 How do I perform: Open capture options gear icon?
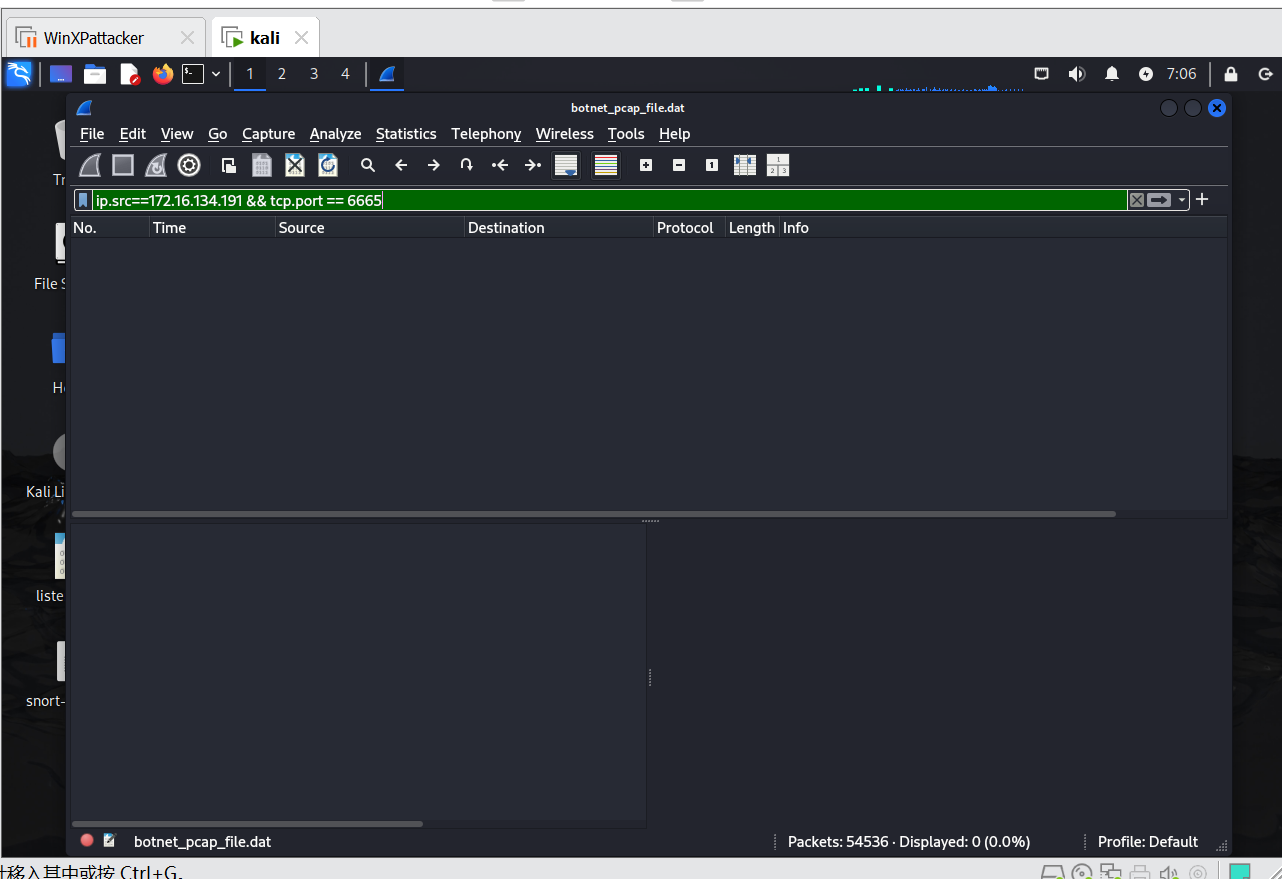tap(189, 165)
